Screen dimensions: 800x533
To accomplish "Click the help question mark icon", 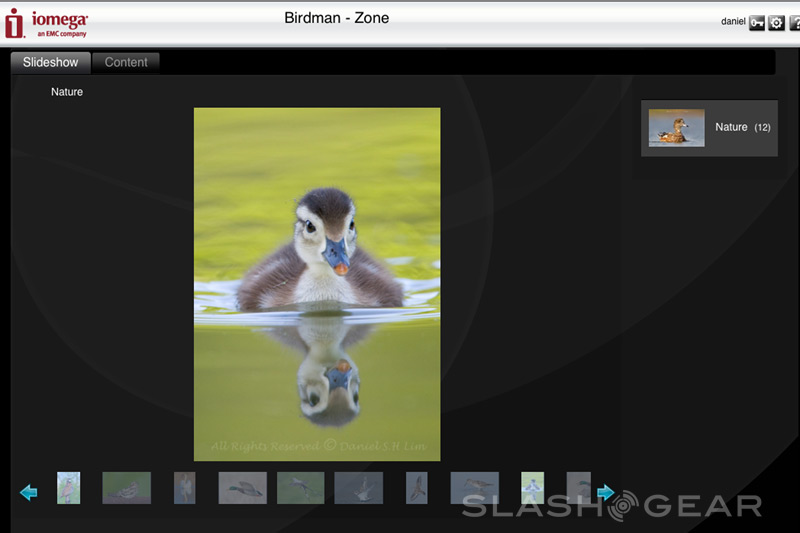I will coord(795,22).
